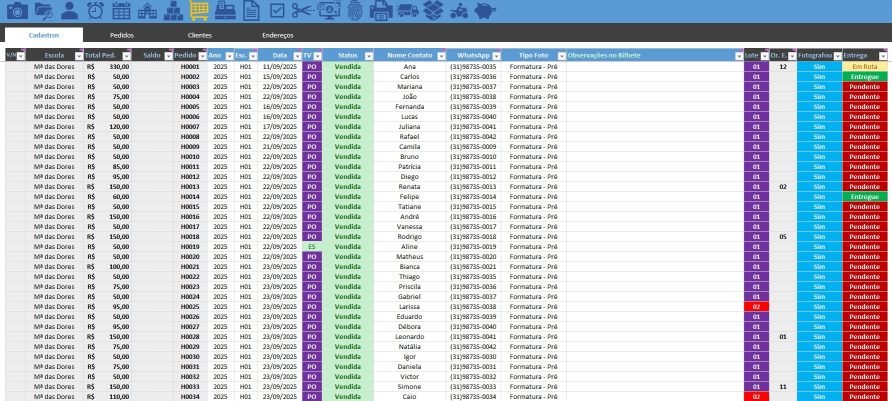Open the Tipo Foto column filter dropdown
The width and height of the screenshot is (892, 401).
561,56
